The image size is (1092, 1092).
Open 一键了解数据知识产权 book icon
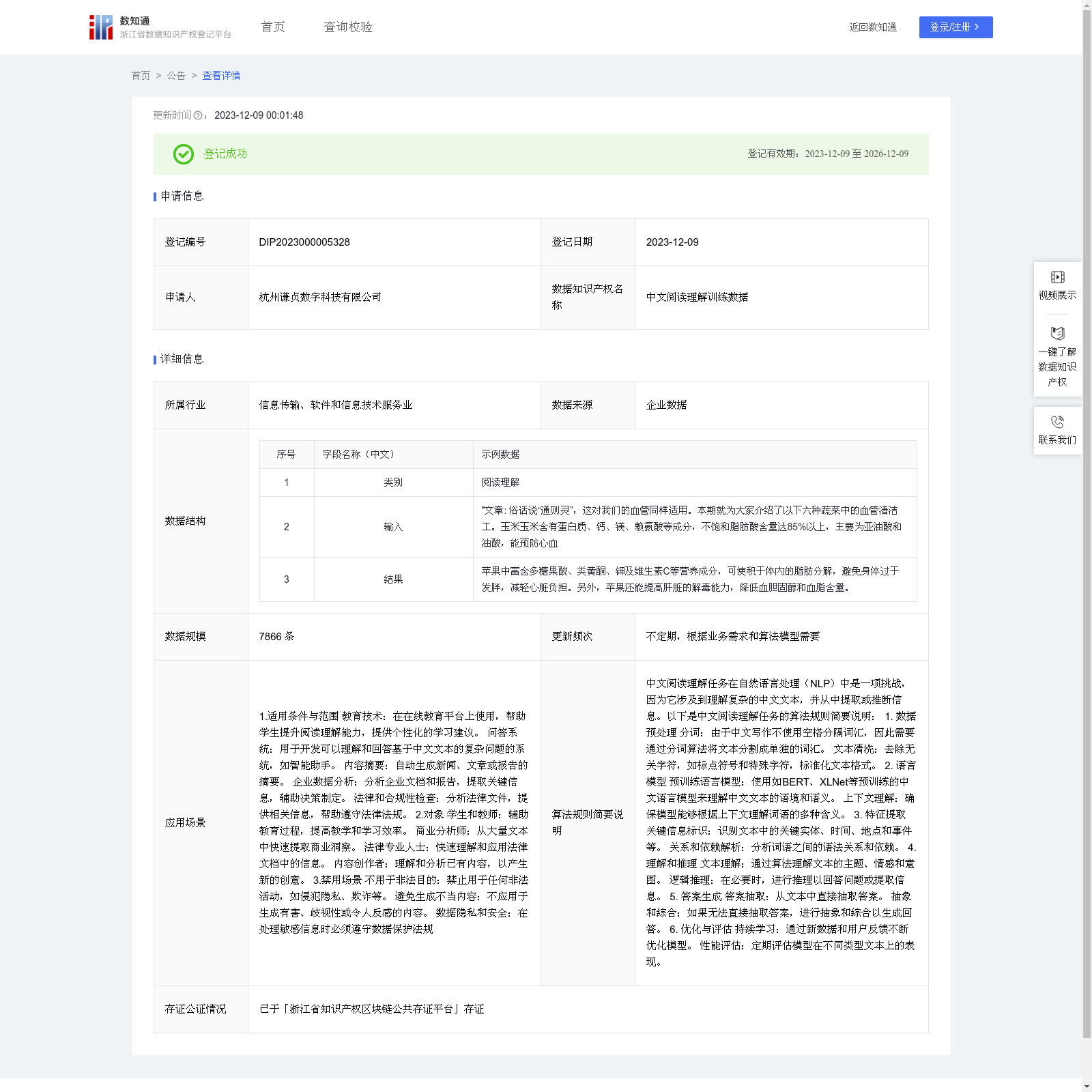[x=1057, y=334]
